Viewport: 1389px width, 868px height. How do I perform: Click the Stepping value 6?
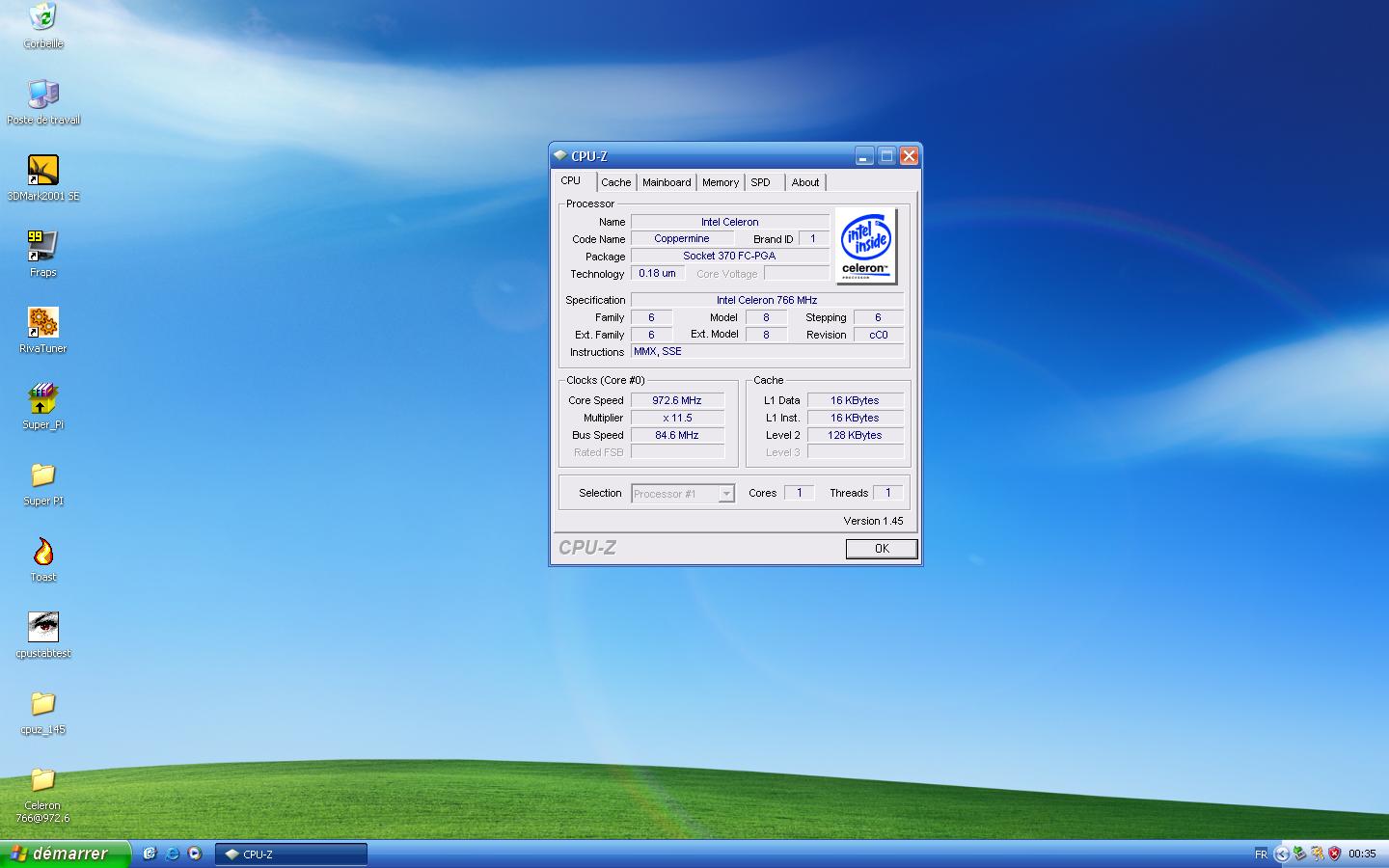[x=879, y=317]
